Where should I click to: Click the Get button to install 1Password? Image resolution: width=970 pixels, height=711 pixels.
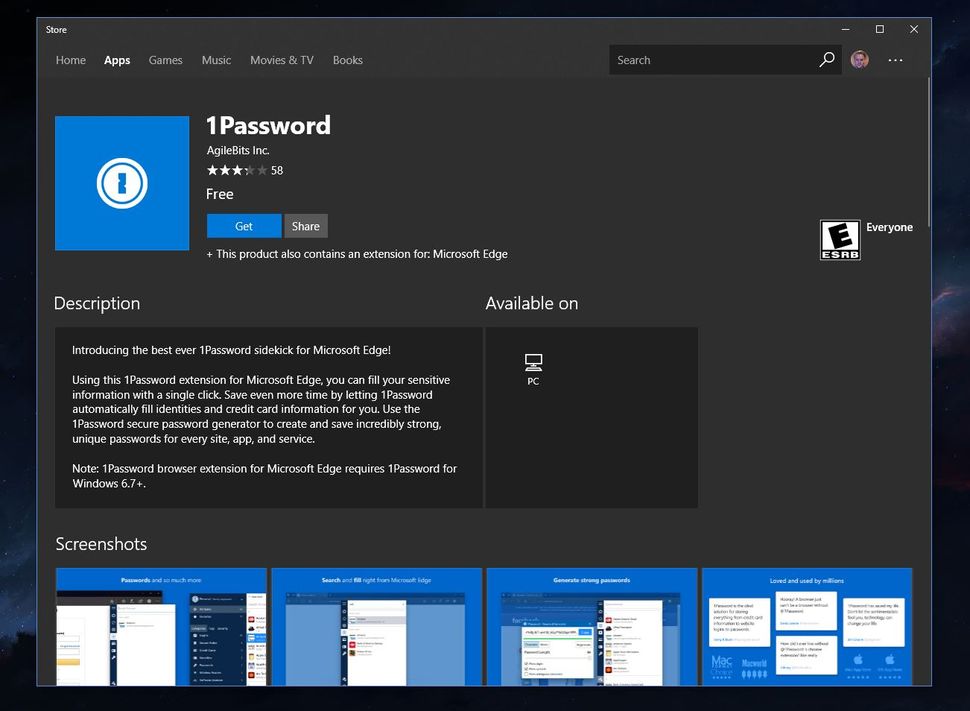(243, 225)
